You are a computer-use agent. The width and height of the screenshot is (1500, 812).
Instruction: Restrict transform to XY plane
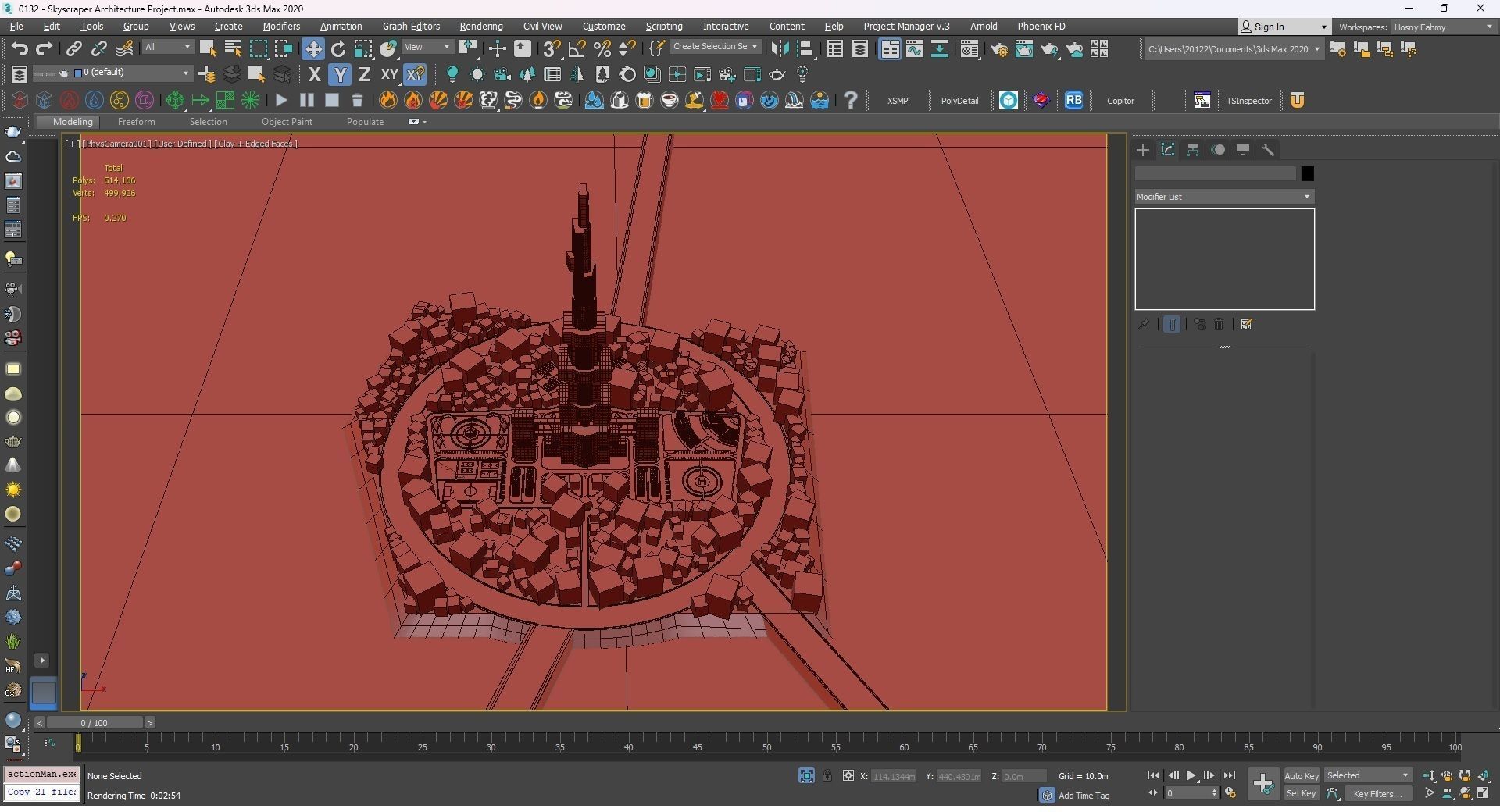point(389,75)
